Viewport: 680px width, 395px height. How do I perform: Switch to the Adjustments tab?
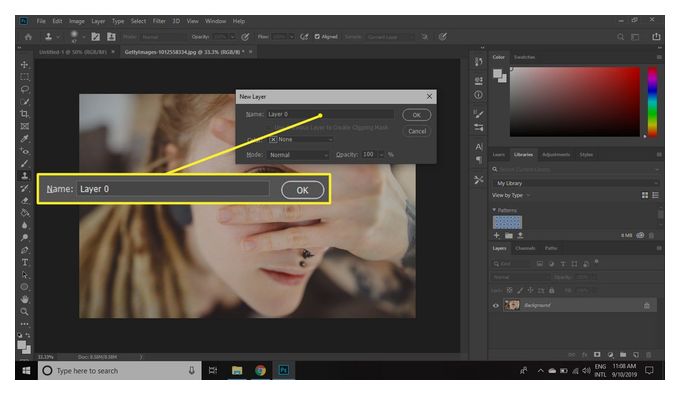pyautogui.click(x=556, y=155)
